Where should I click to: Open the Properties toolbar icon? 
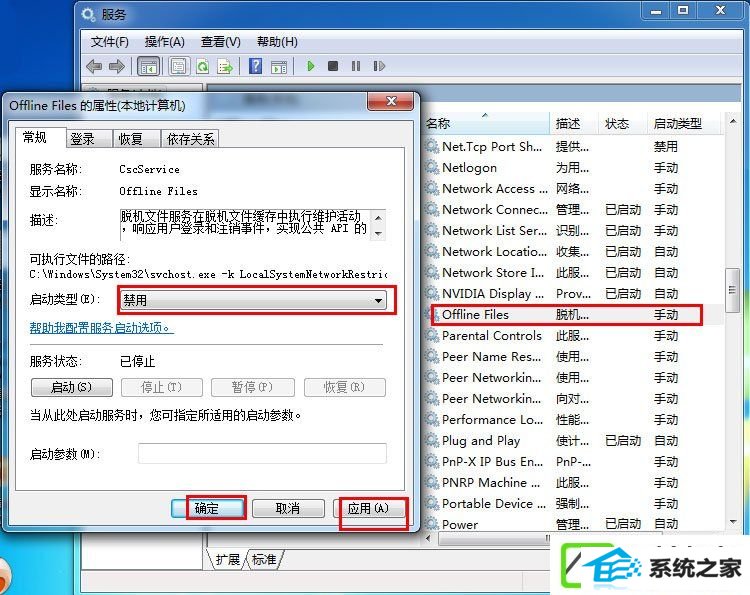[x=179, y=66]
